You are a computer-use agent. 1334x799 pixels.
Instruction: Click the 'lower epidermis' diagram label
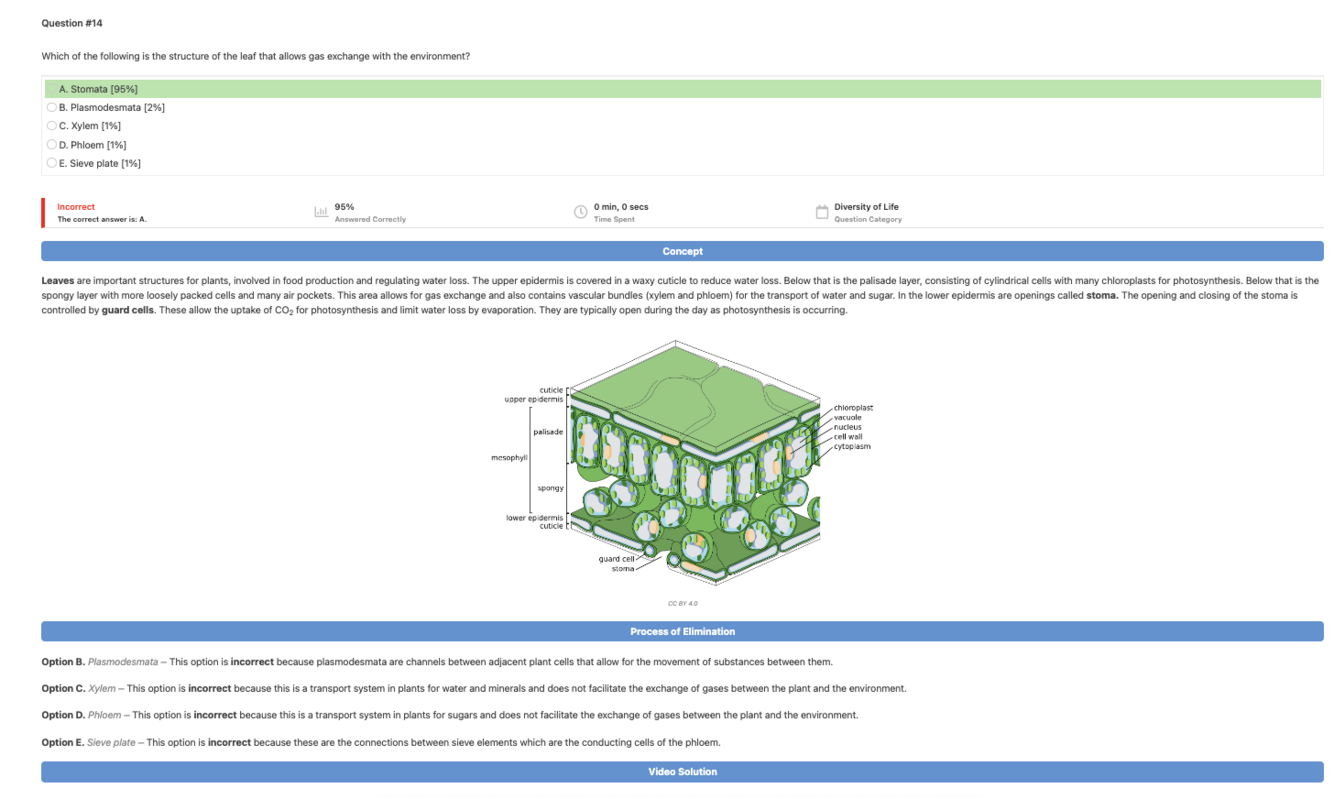click(535, 517)
